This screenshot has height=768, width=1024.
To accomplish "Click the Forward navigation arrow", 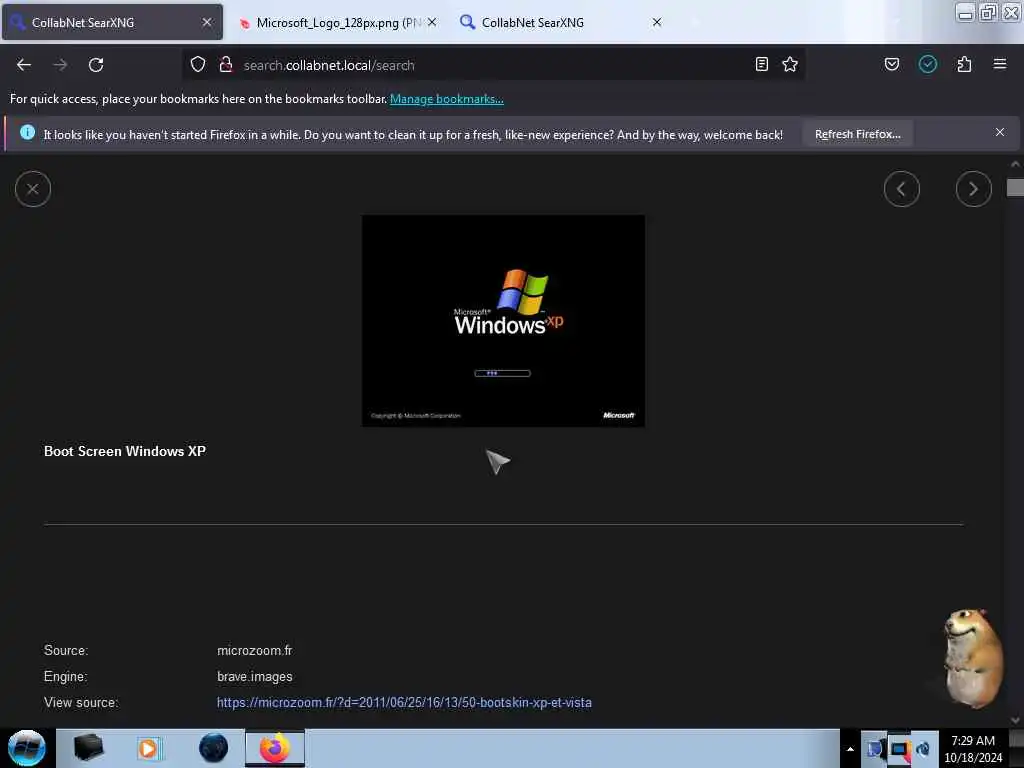I will click(60, 65).
